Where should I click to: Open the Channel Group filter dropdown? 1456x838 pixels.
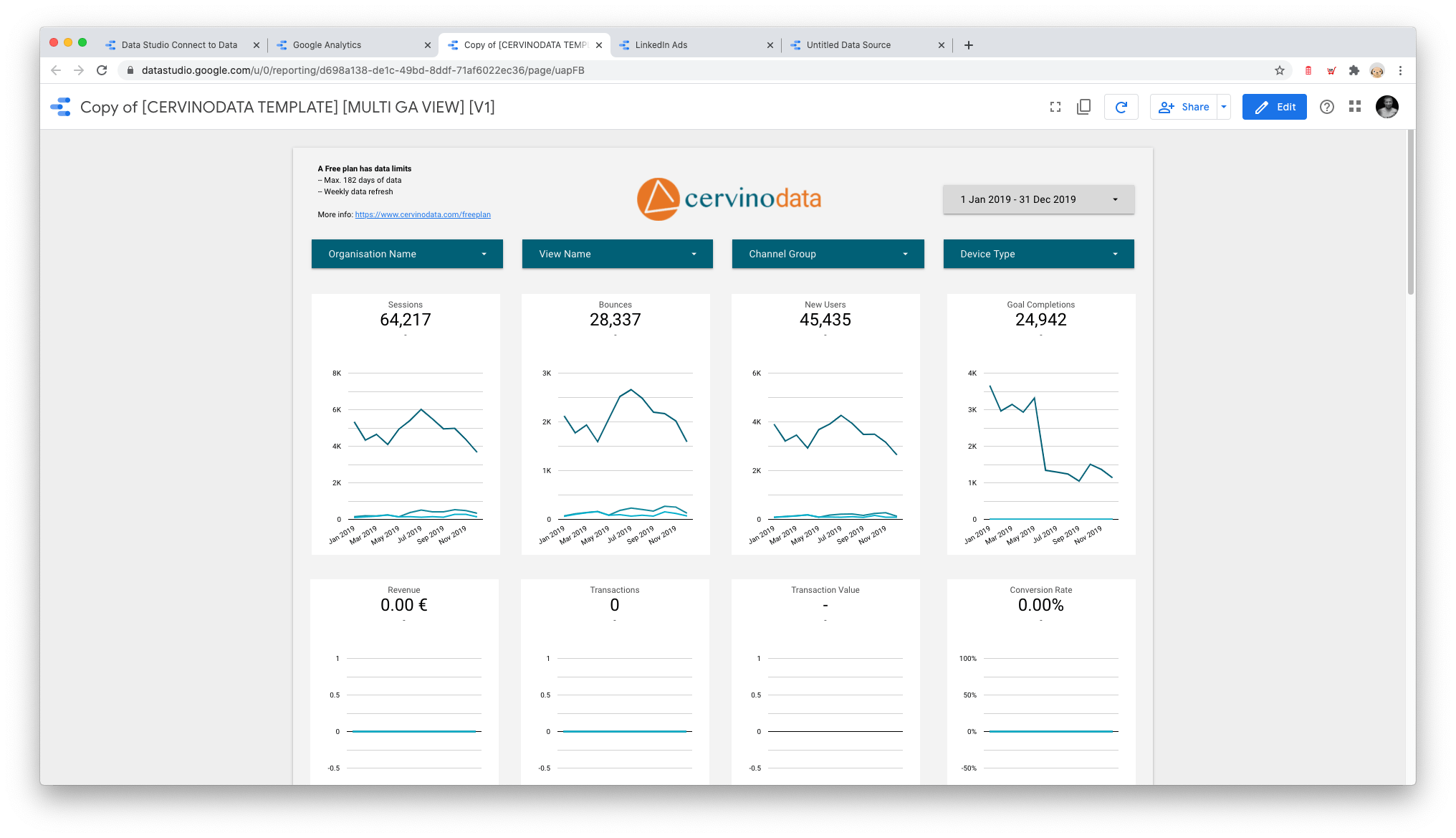828,254
